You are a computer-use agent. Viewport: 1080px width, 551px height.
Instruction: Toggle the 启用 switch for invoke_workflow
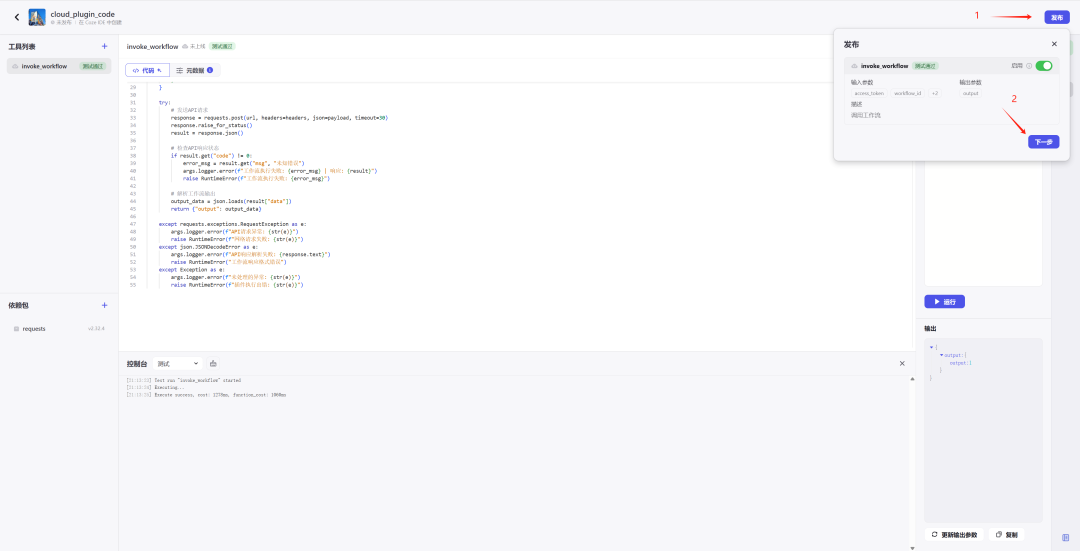1044,65
